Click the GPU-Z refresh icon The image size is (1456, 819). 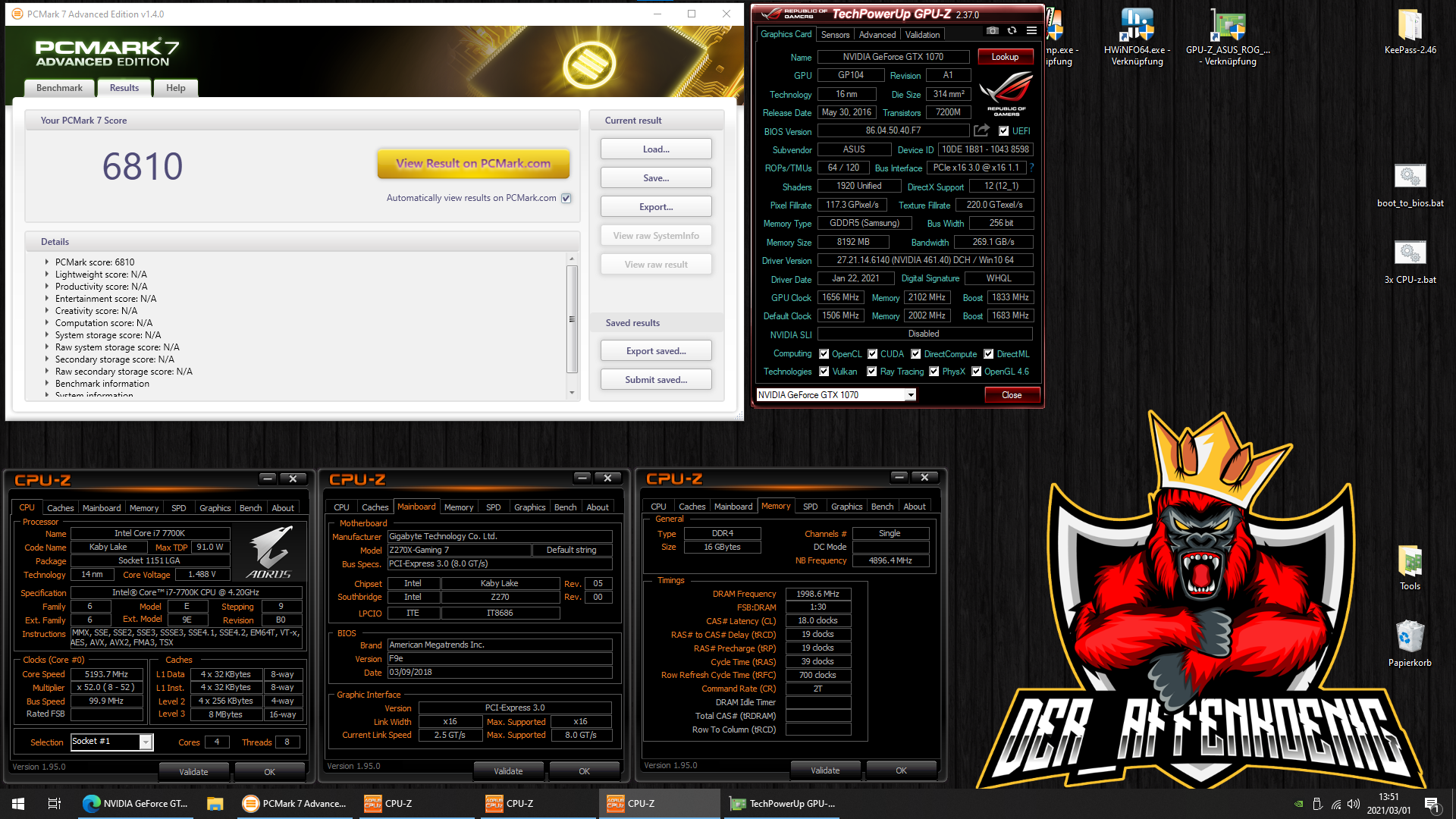click(1012, 31)
